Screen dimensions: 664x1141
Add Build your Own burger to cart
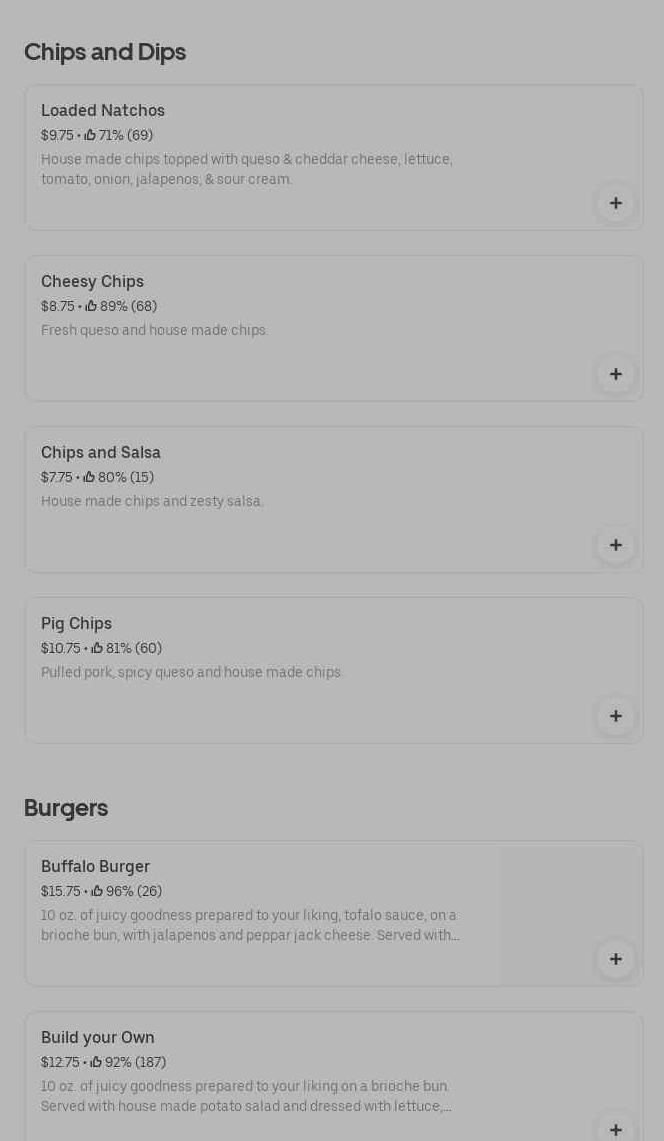pyautogui.click(x=615, y=1128)
